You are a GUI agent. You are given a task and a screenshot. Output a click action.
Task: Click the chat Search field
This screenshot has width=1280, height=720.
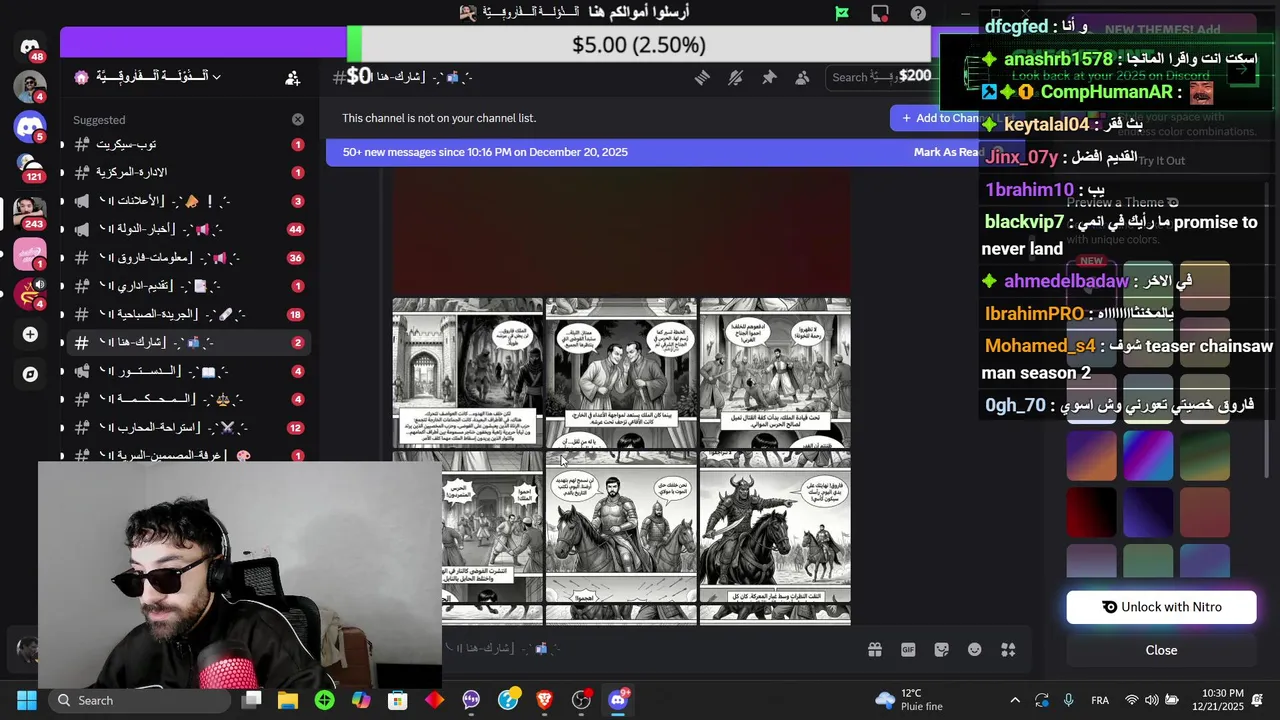coord(879,77)
